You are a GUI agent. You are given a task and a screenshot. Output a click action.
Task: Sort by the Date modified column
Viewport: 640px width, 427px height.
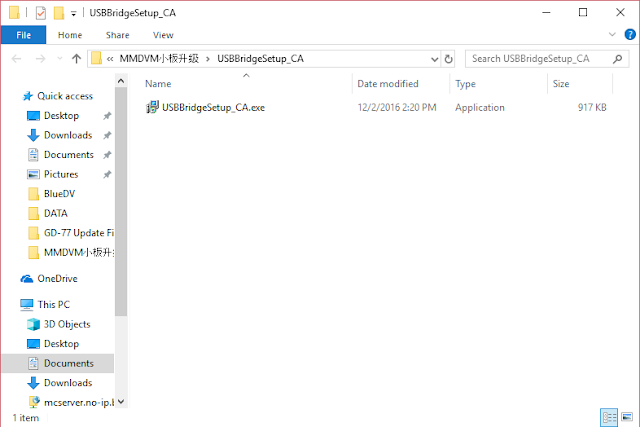click(x=388, y=84)
